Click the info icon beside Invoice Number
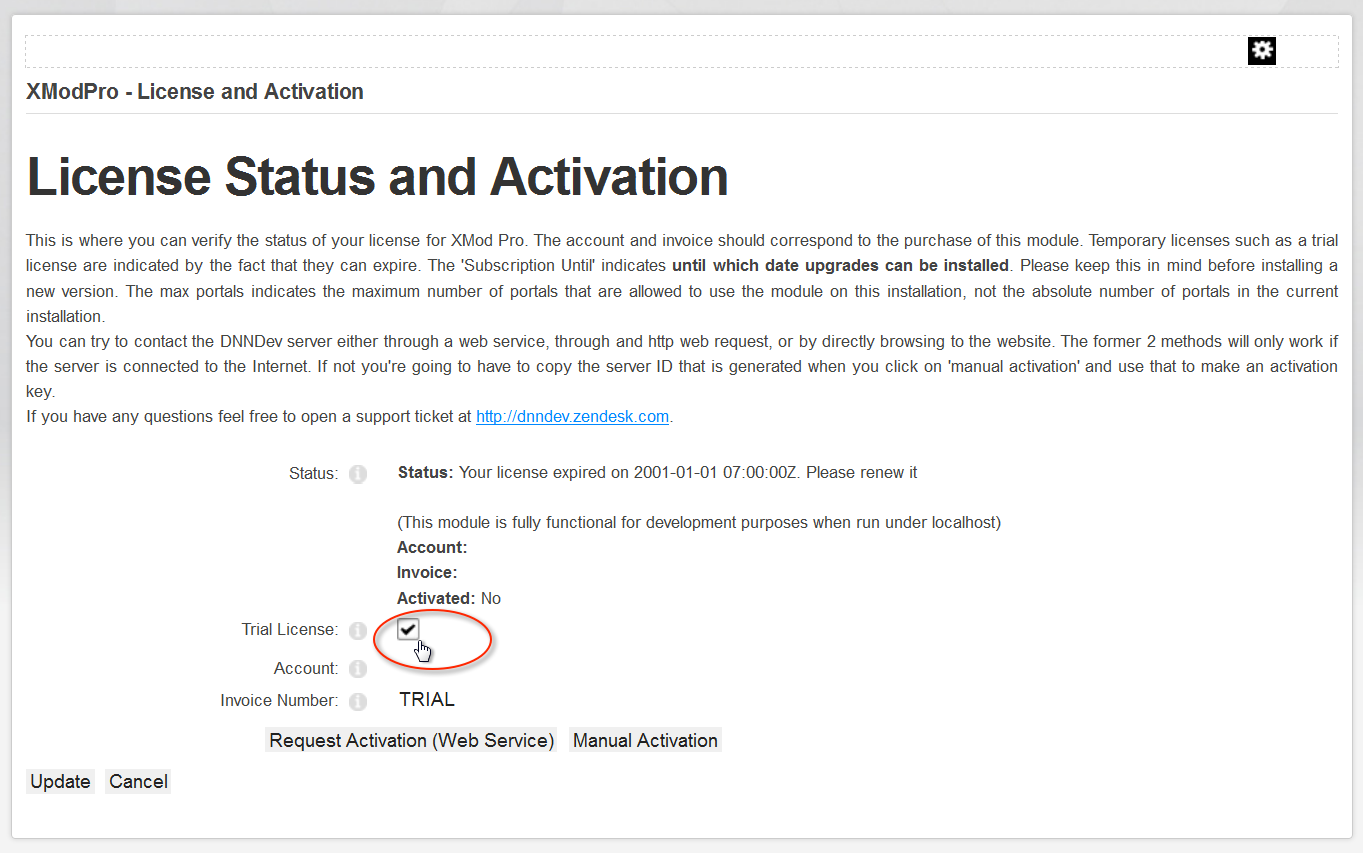Viewport: 1363px width, 853px height. pos(358,702)
